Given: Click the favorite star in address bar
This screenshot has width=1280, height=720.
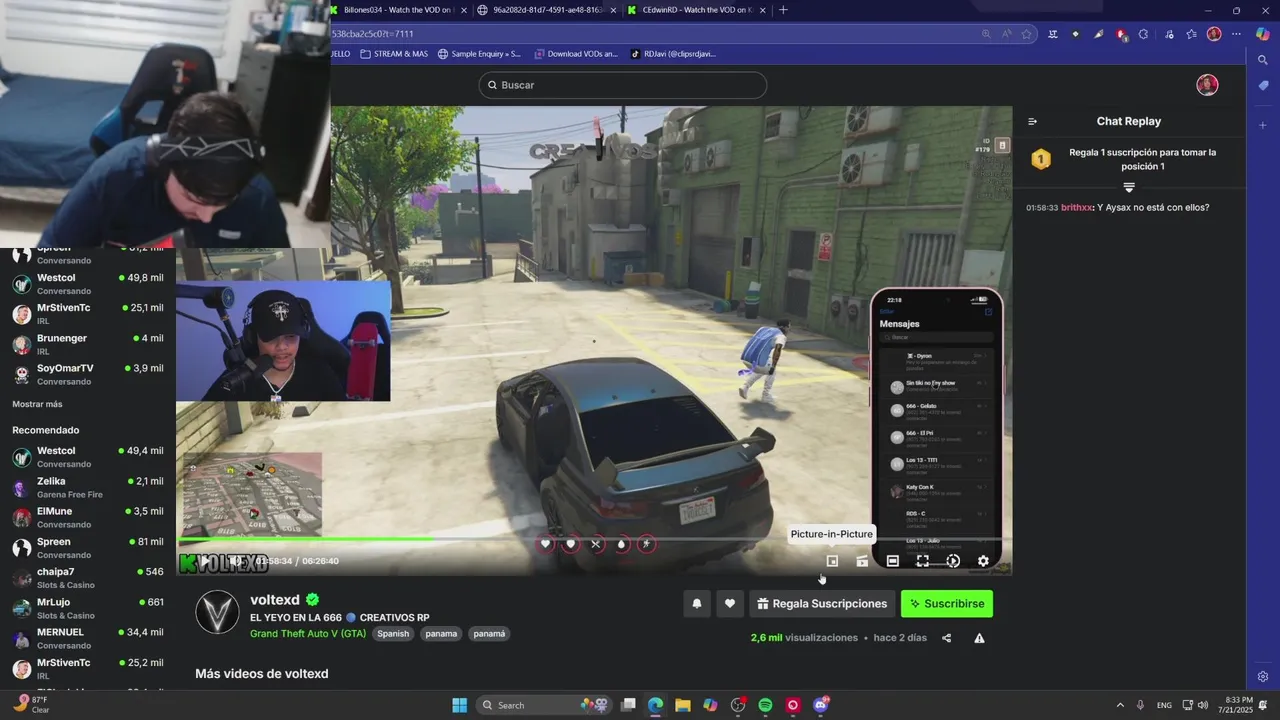Looking at the screenshot, I should pyautogui.click(x=1026, y=34).
